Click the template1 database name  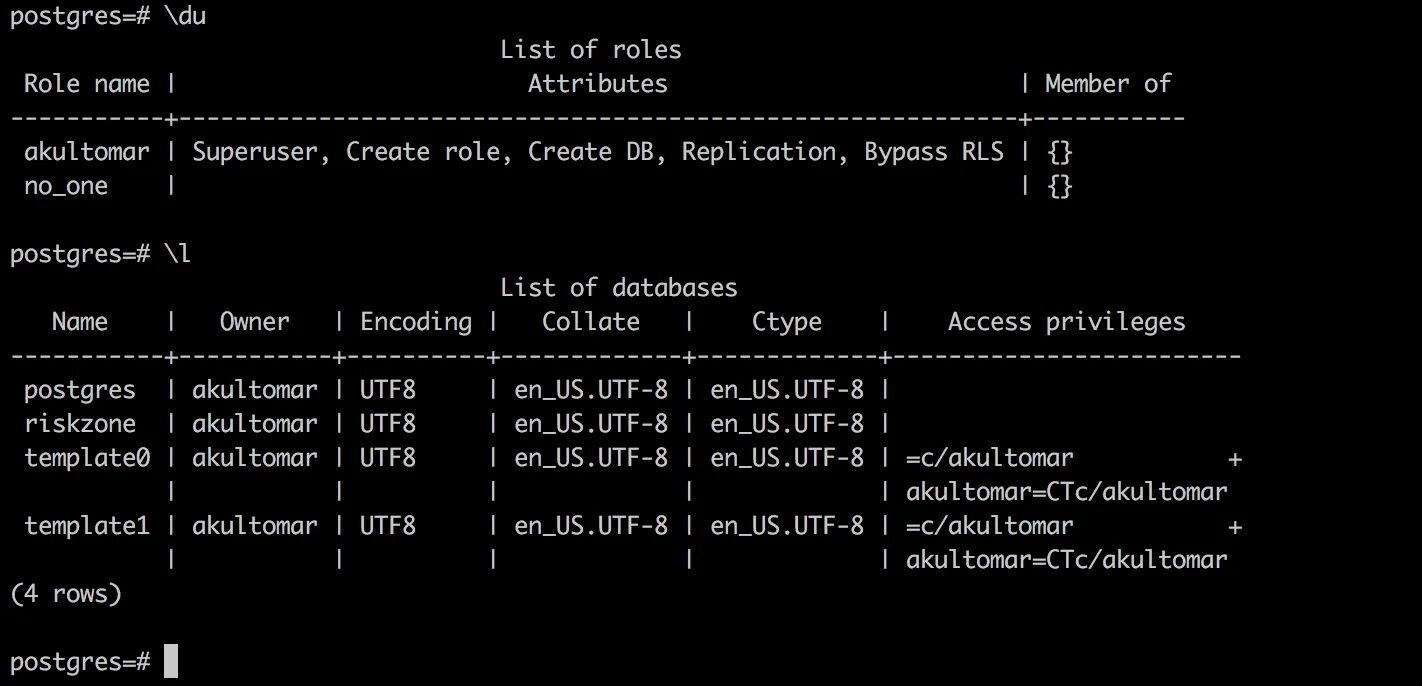86,526
